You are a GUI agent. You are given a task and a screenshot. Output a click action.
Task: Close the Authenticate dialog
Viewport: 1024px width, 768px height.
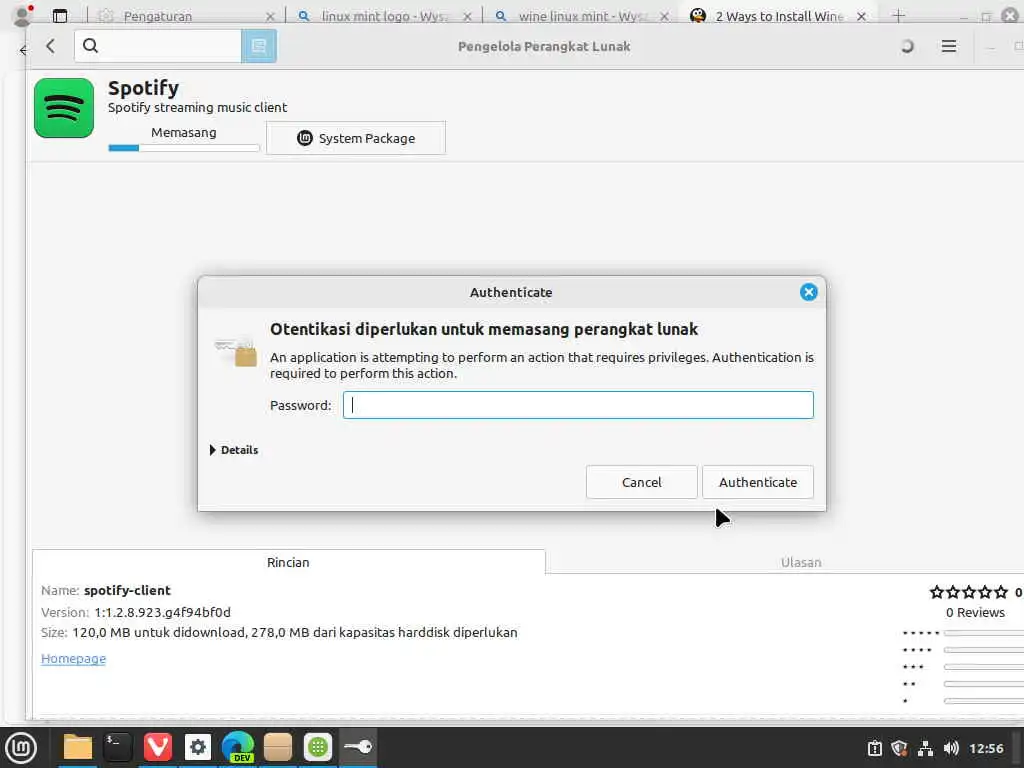(808, 292)
